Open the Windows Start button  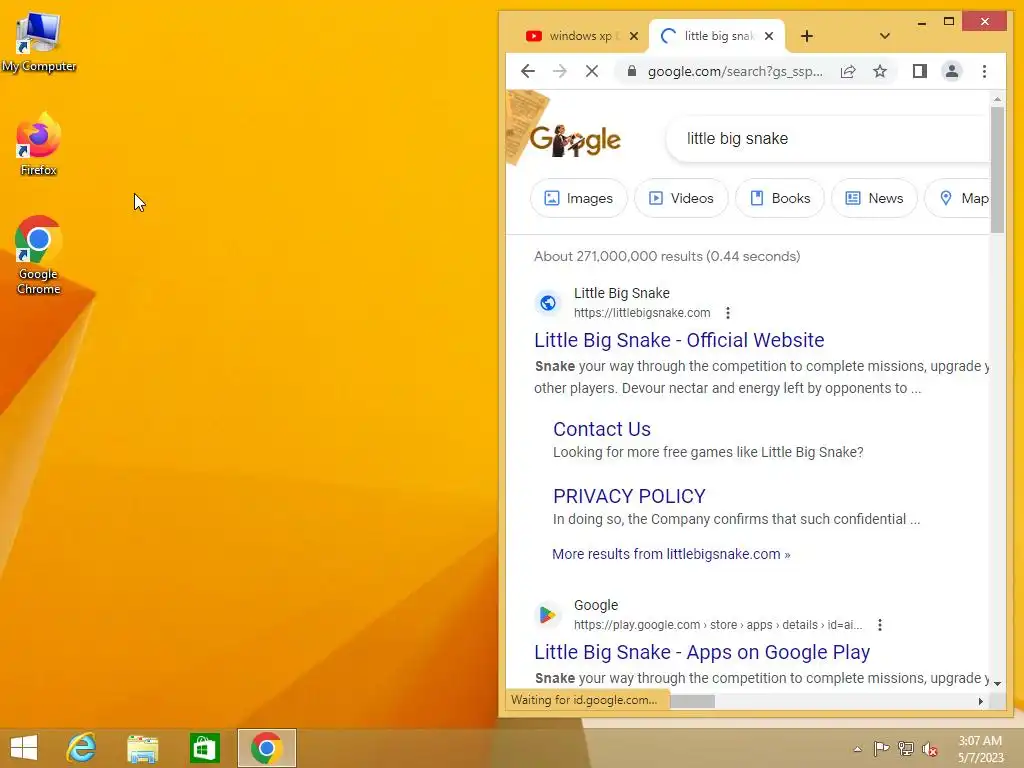24,748
